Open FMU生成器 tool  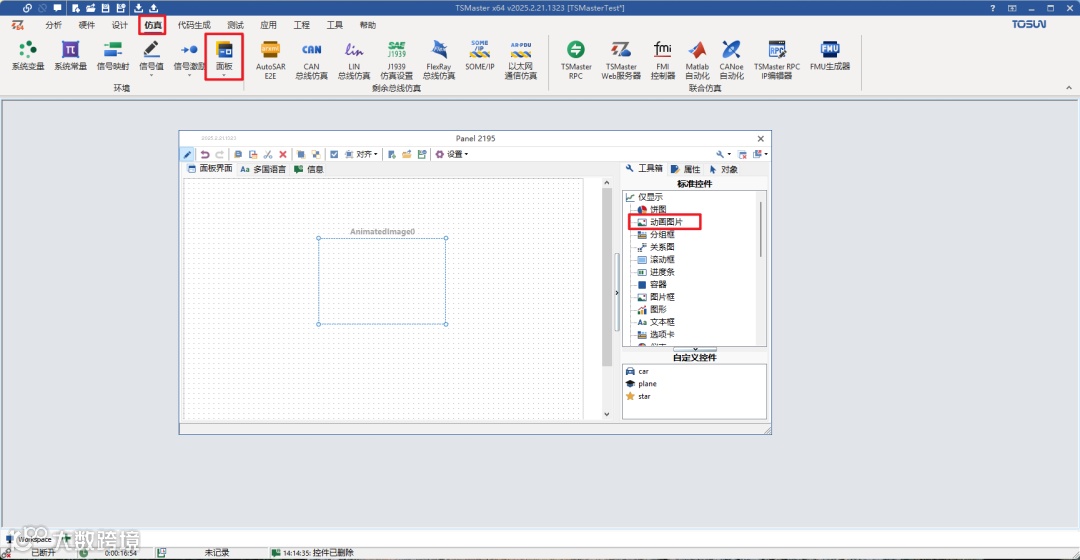pos(830,56)
